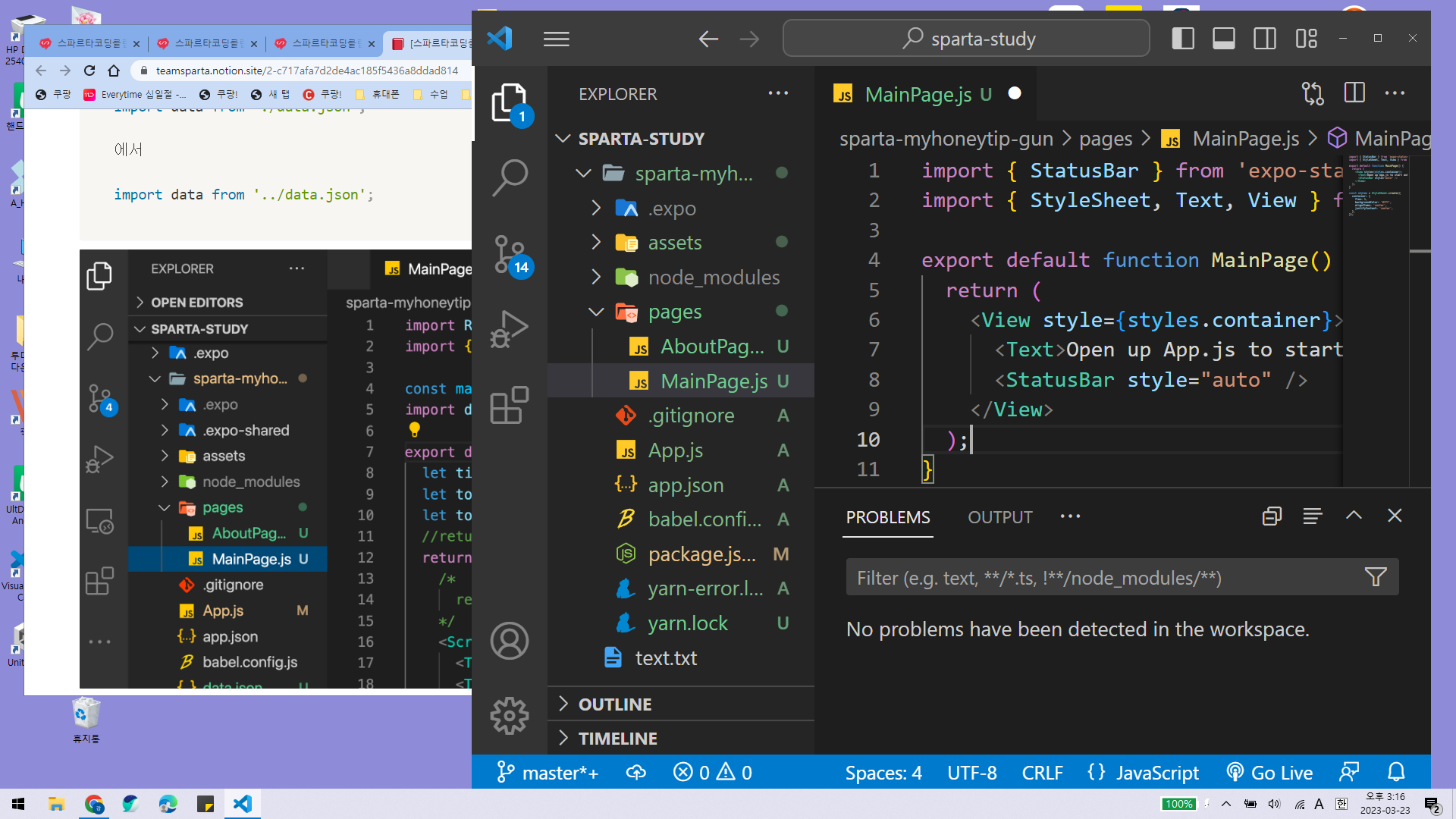Go forward with the right arrow
Screen dimensions: 1456x819
(749, 39)
